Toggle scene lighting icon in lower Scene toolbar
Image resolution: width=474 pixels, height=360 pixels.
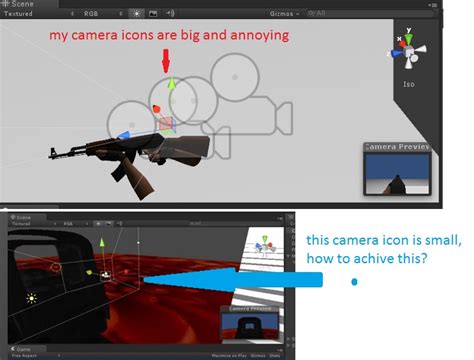[98, 224]
